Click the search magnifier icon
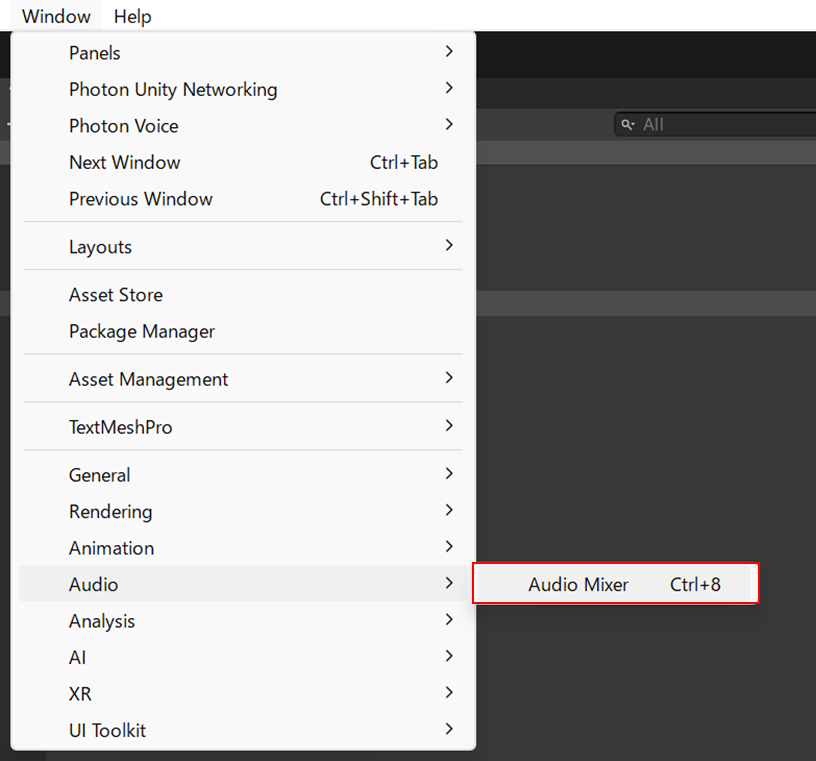816x761 pixels. [x=628, y=125]
